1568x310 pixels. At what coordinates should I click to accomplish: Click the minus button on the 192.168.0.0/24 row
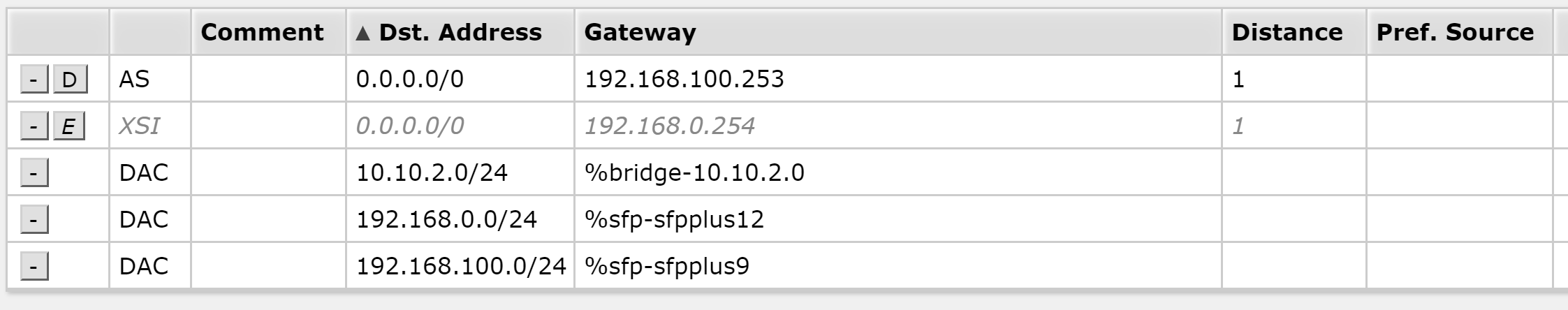pos(34,220)
